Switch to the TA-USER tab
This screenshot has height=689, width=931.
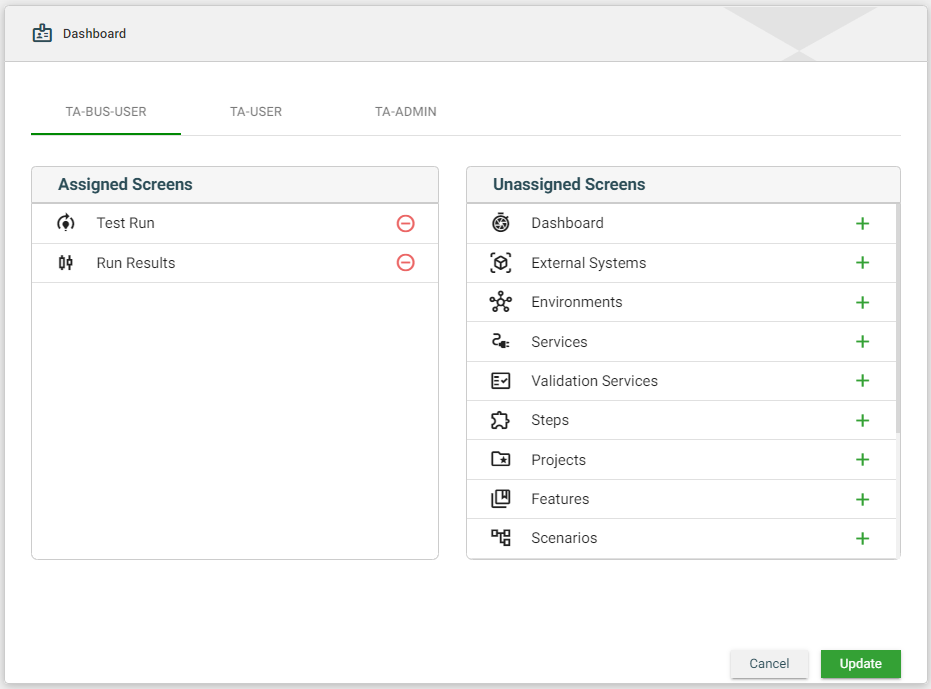point(256,112)
